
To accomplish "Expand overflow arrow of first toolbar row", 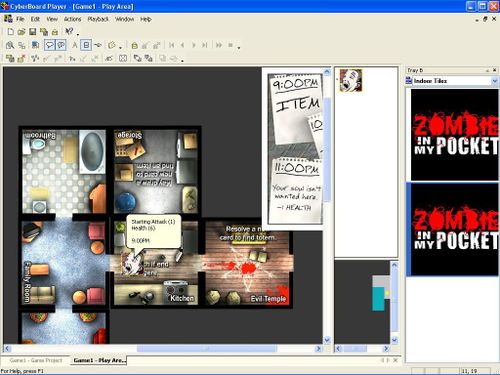I will pos(78,34).
